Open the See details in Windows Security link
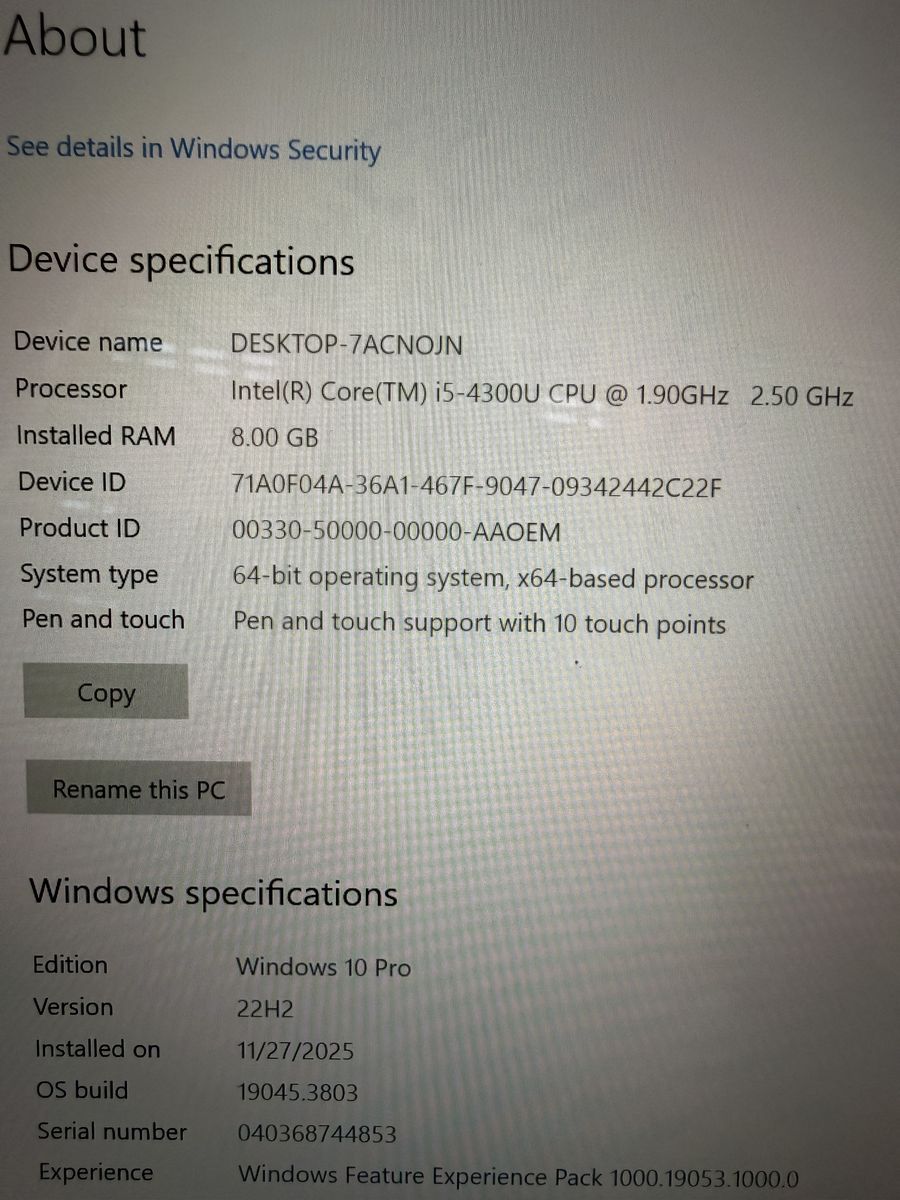The width and height of the screenshot is (900, 1200). tap(193, 149)
